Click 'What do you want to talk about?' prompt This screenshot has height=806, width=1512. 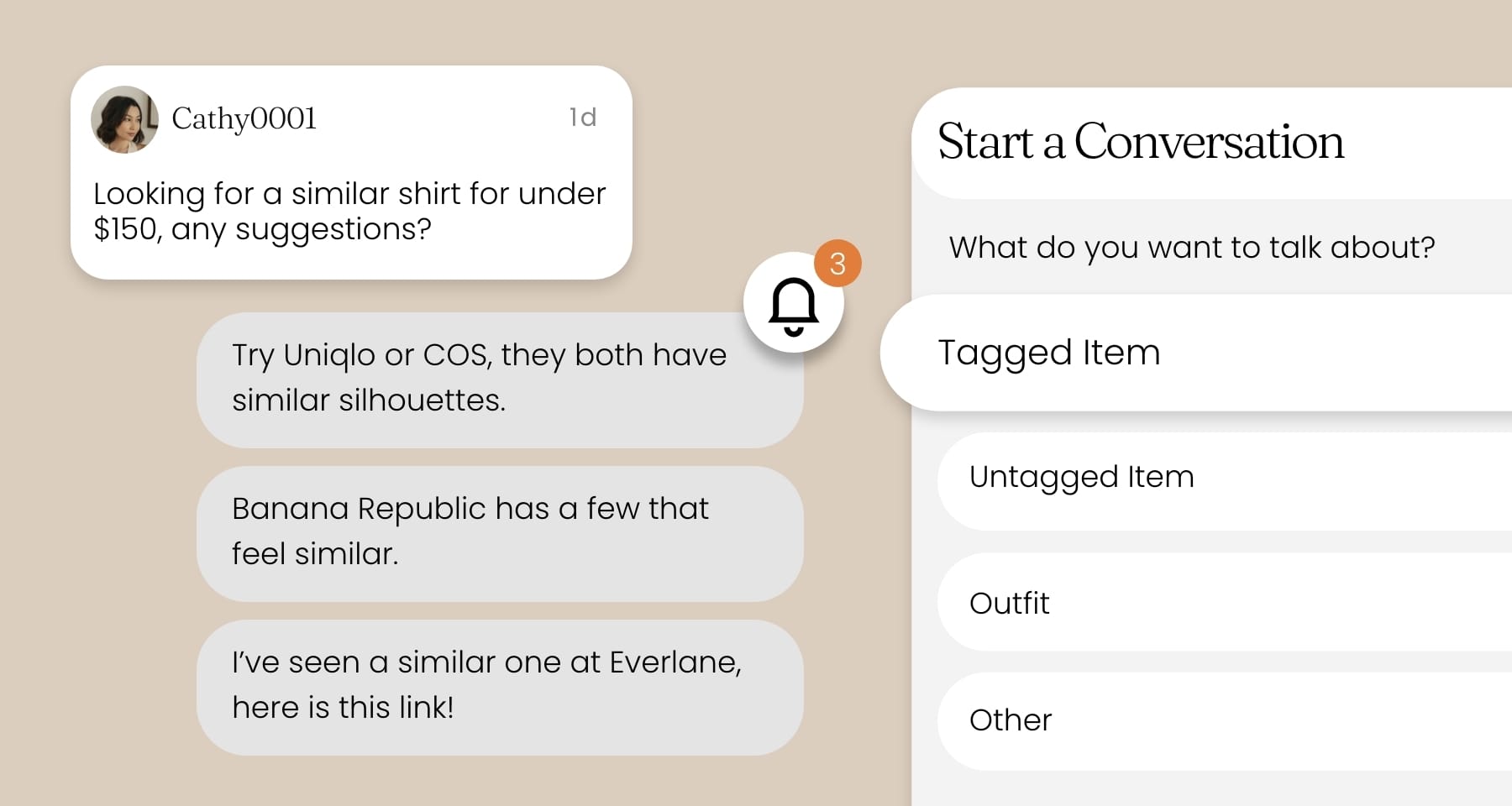[x=1191, y=248]
